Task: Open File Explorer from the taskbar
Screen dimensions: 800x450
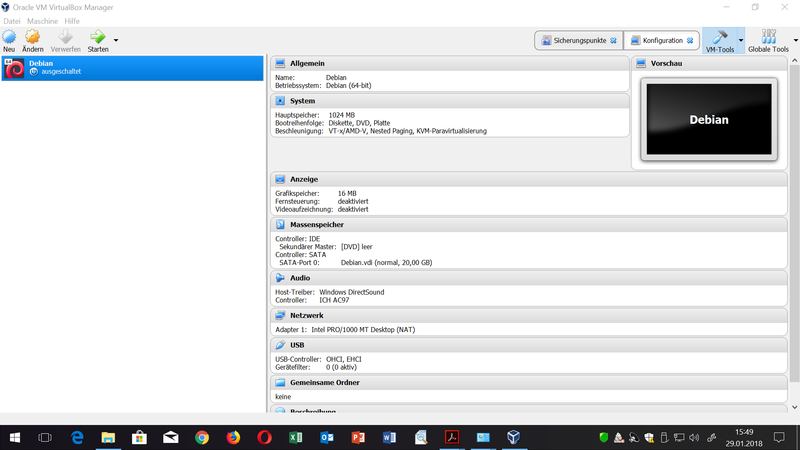Action: click(x=108, y=437)
